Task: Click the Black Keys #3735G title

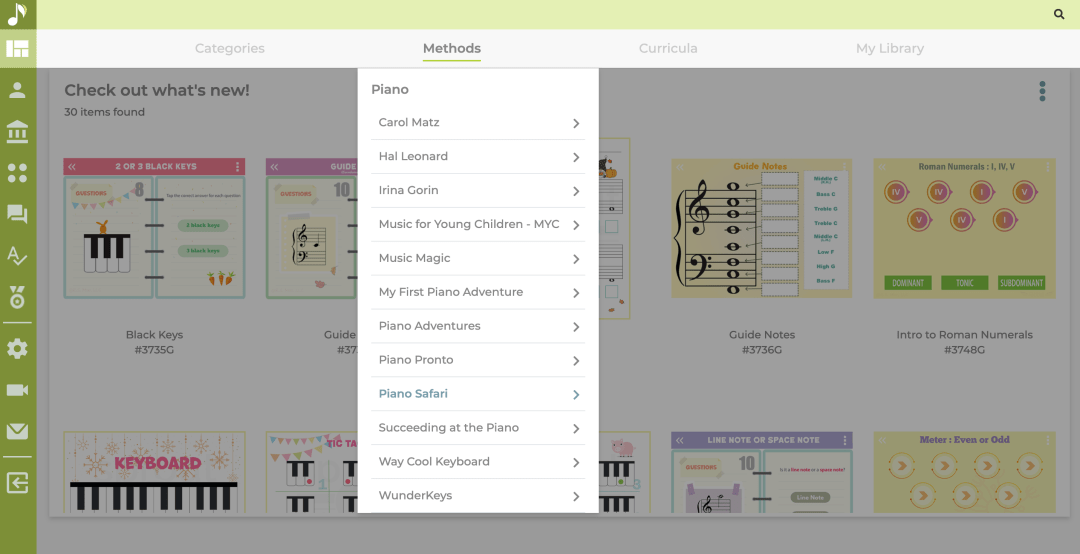Action: [154, 342]
